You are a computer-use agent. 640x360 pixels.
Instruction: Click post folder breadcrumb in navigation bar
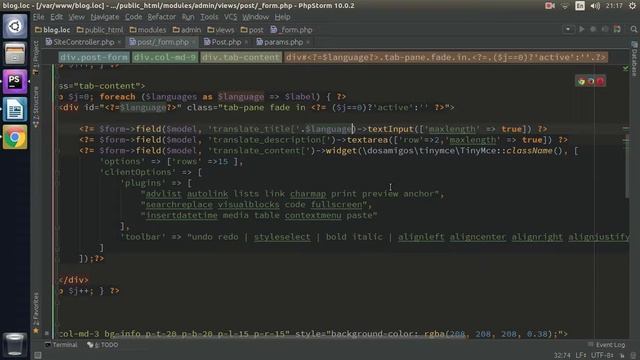tap(252, 30)
